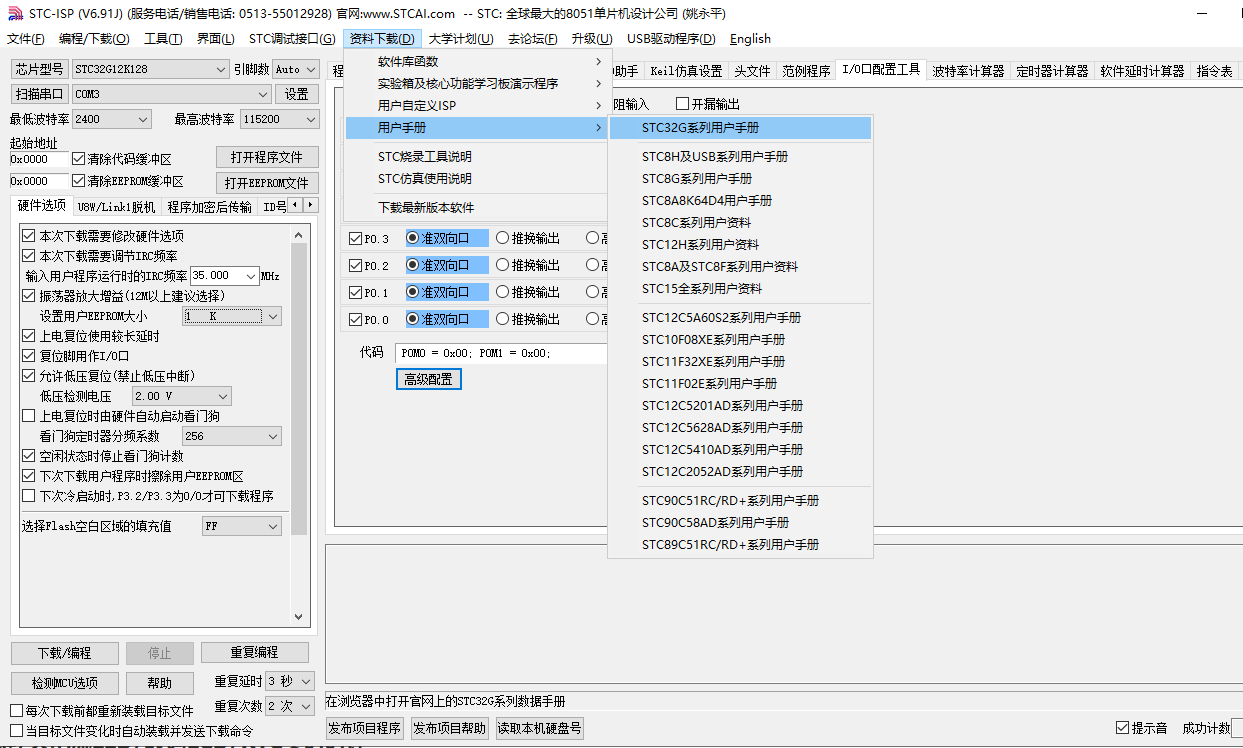Toggle 本次下载需要修改硬件选项 checkbox

point(28,236)
